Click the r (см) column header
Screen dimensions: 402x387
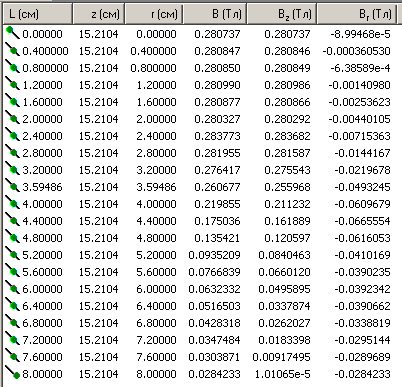(154, 14)
